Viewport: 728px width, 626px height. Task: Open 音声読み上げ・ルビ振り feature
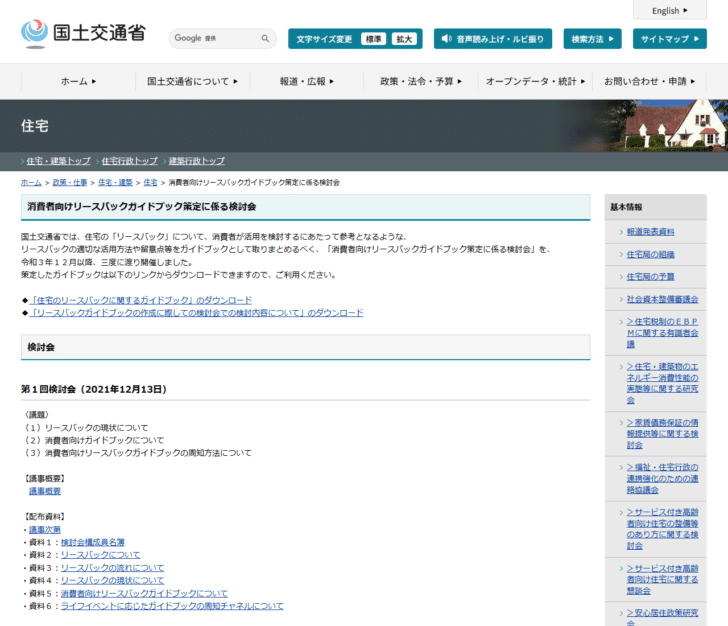(493, 39)
